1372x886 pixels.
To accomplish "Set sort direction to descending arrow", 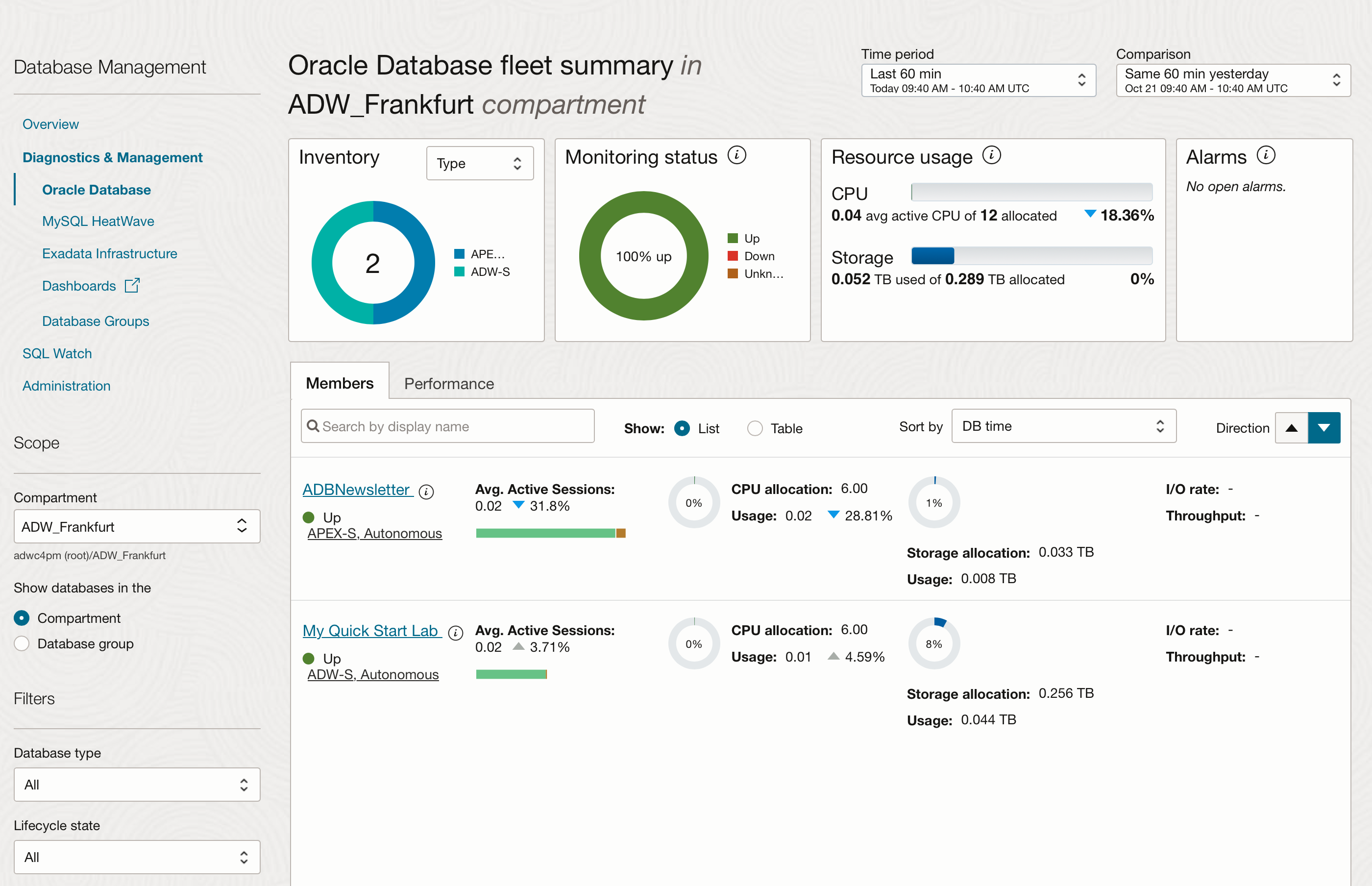I will pyautogui.click(x=1323, y=427).
